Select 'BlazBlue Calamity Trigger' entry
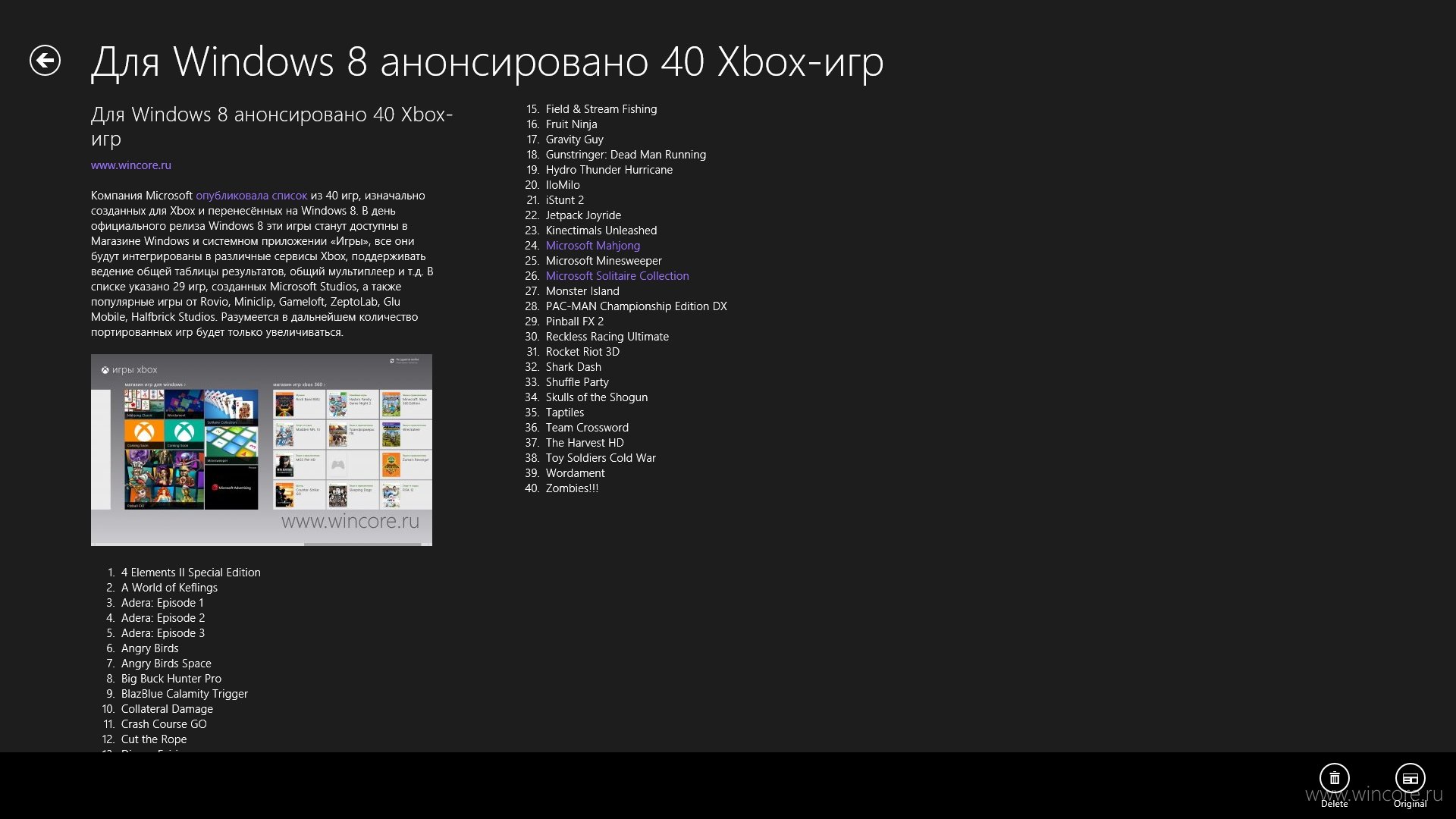 184,694
